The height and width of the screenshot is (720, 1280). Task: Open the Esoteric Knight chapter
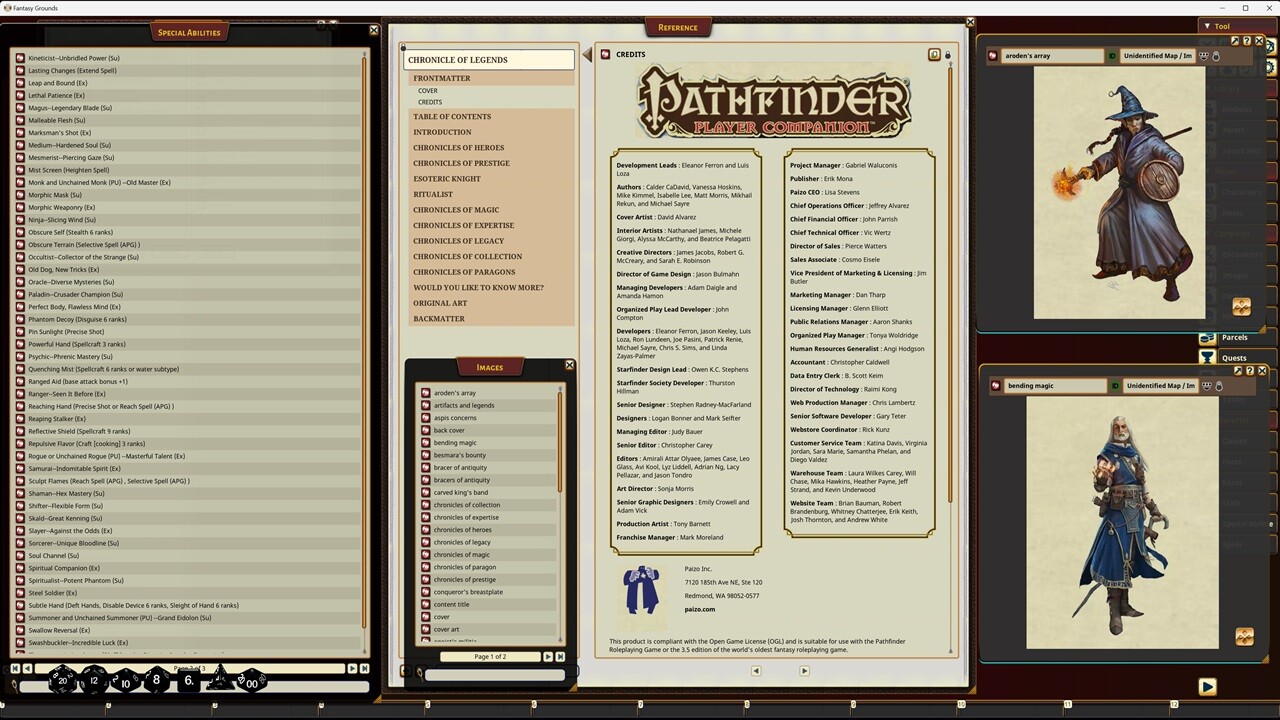[446, 178]
